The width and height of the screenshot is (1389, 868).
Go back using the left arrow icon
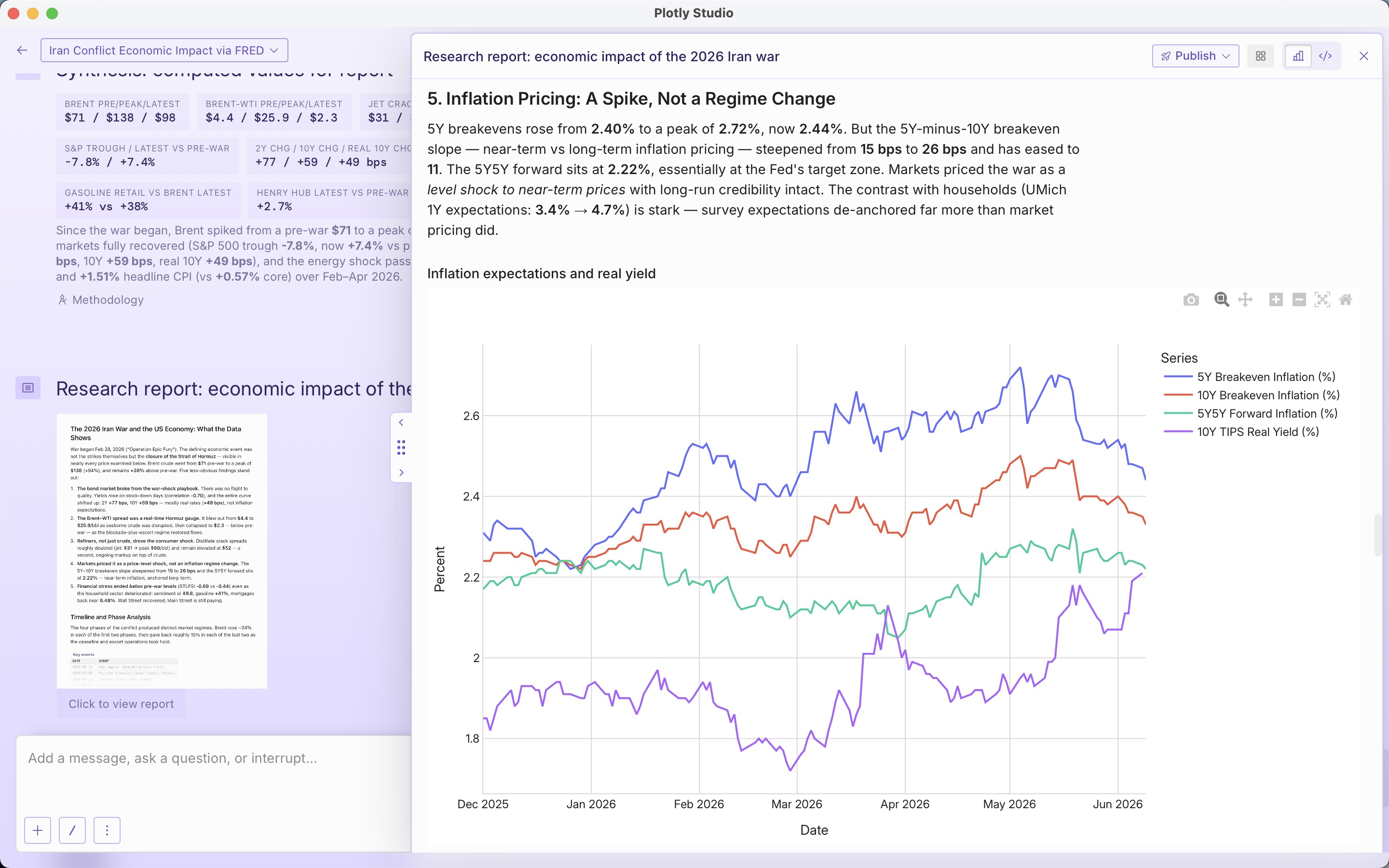pyautogui.click(x=22, y=51)
